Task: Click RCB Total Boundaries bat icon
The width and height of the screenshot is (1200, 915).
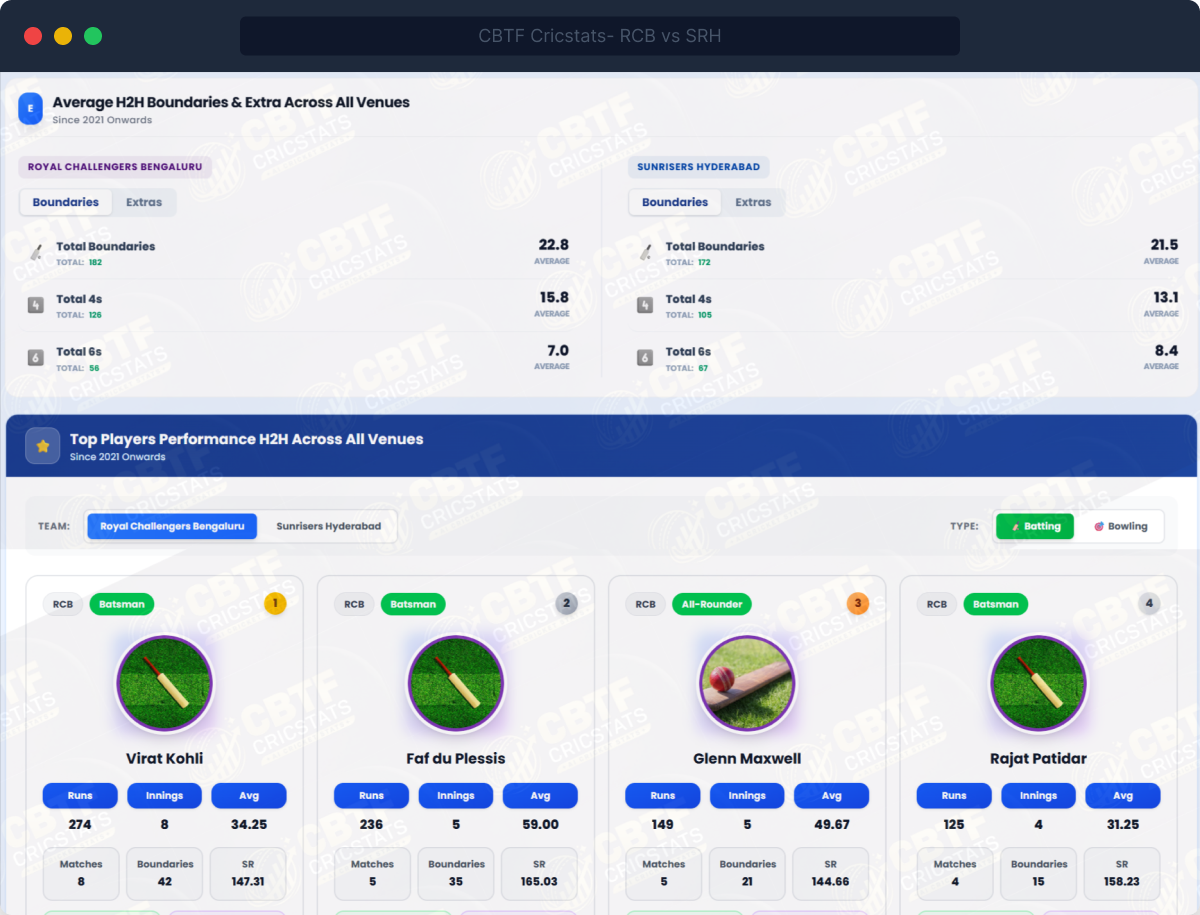Action: point(36,253)
